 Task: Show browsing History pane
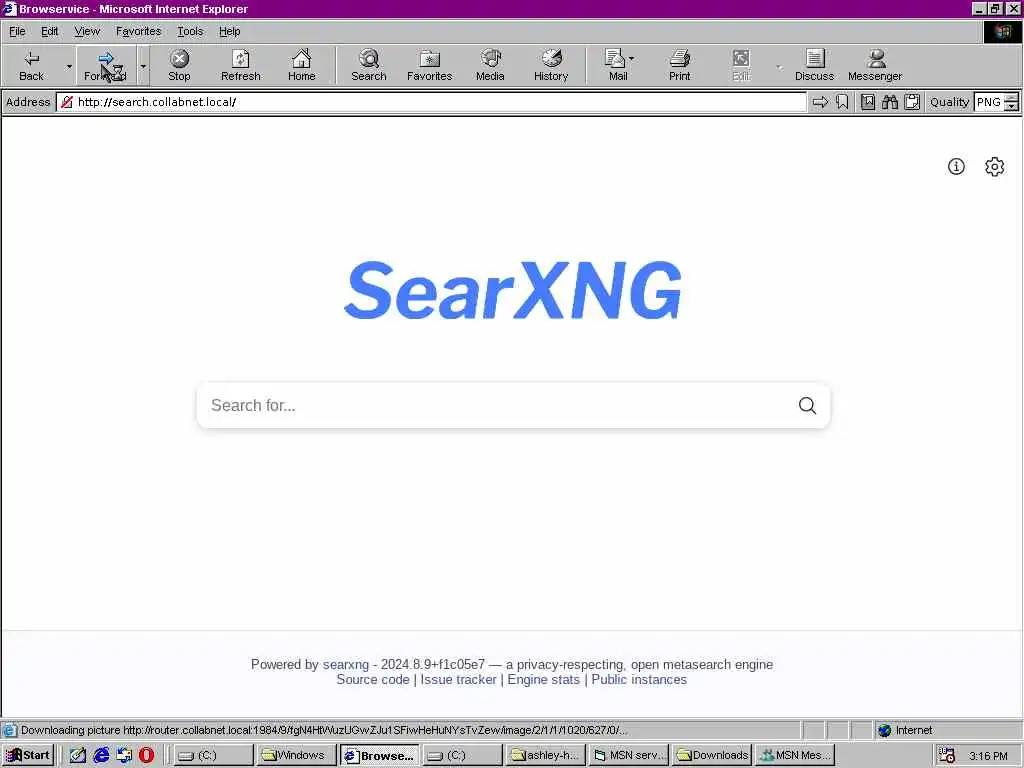pos(551,65)
